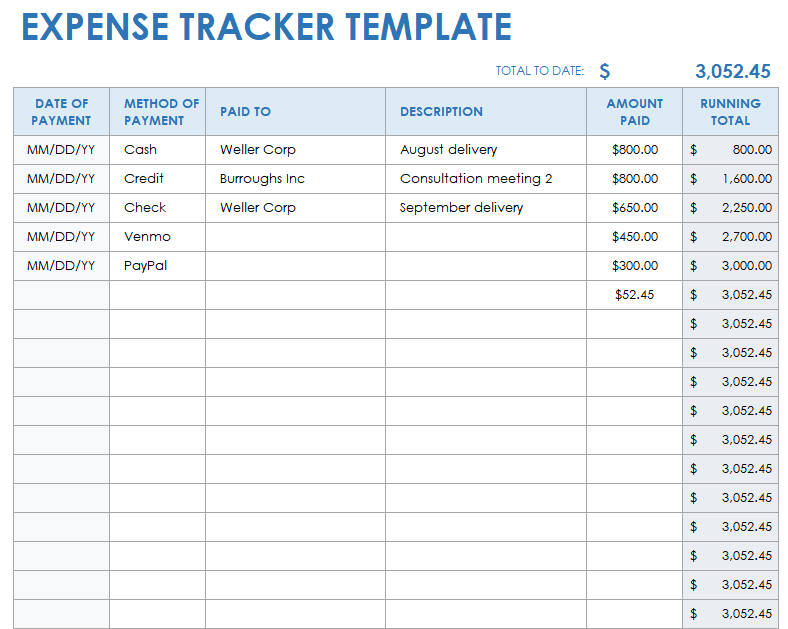The width and height of the screenshot is (788, 629).
Task: Click the $52.45 amount paid cell
Action: point(634,295)
